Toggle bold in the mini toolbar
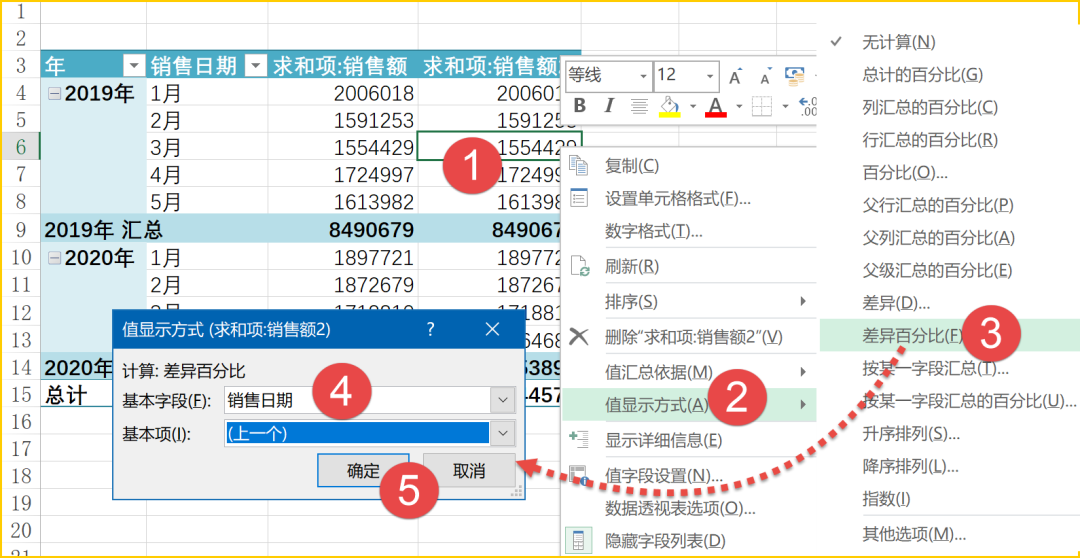 580,106
